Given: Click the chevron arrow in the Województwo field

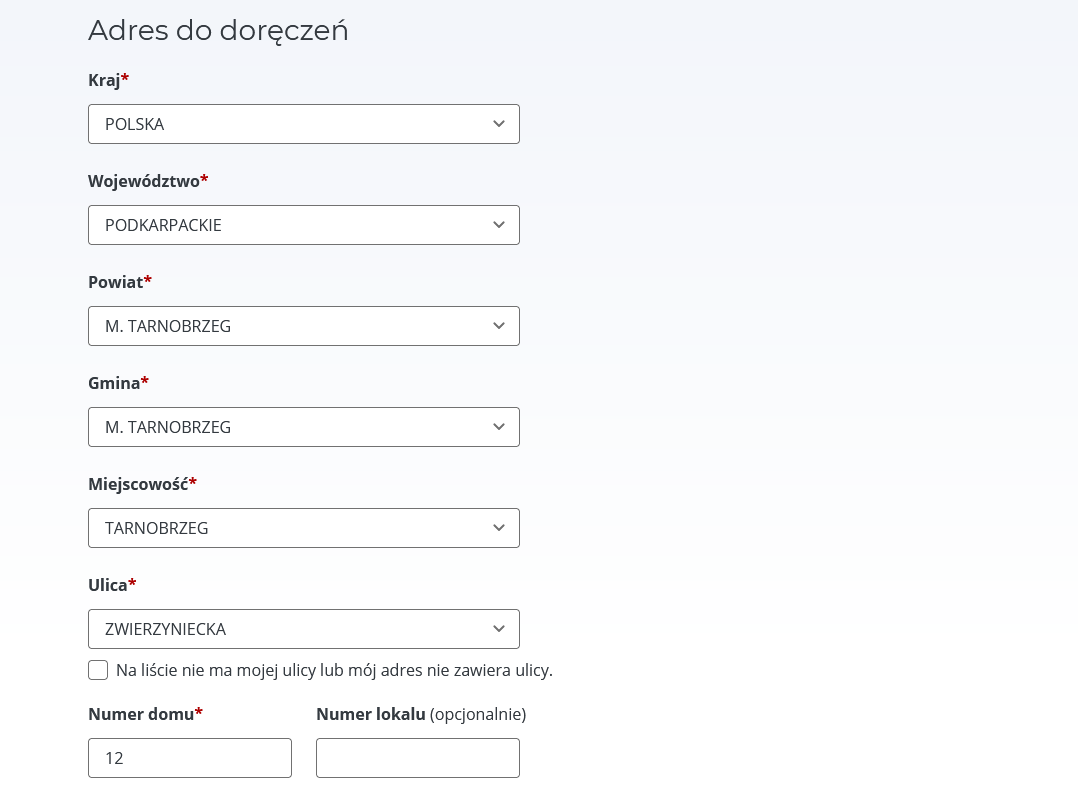Looking at the screenshot, I should (x=498, y=225).
